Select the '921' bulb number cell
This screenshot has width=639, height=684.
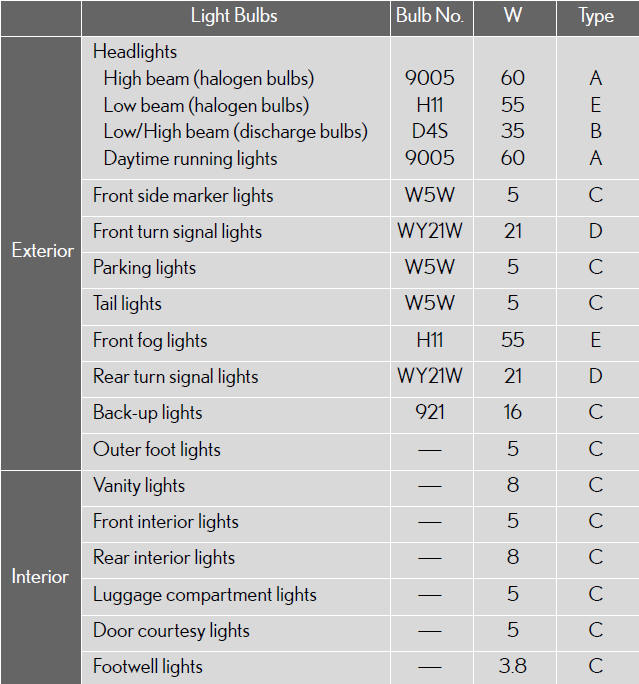pos(429,413)
